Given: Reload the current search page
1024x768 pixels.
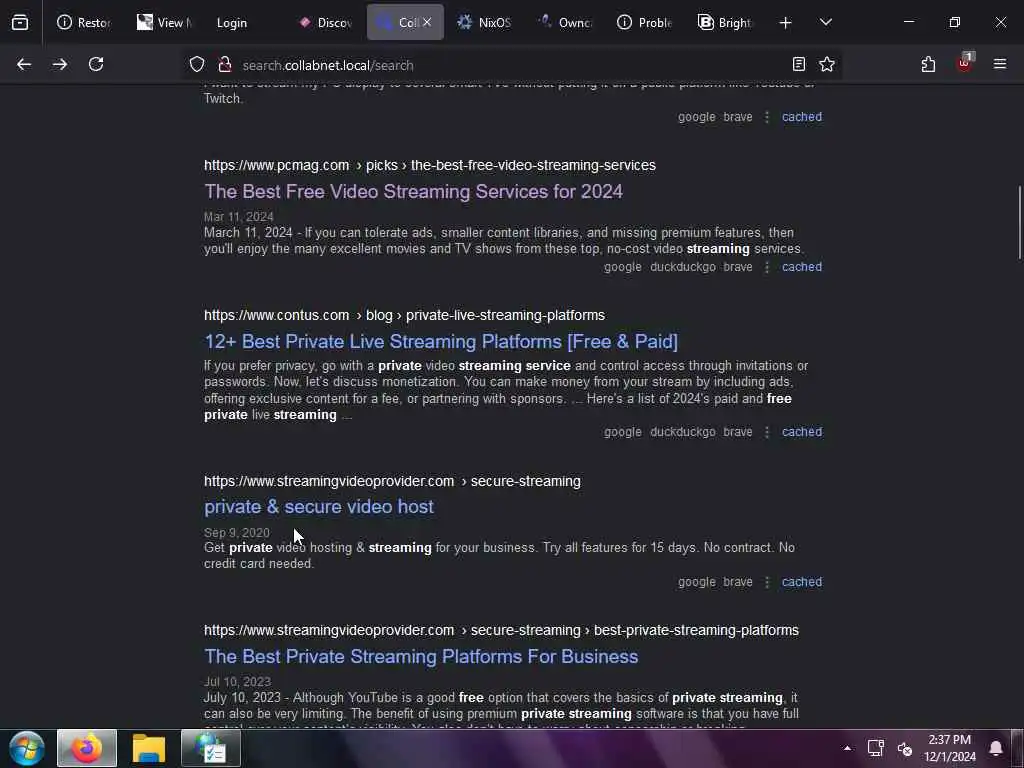Looking at the screenshot, I should coord(96,64).
